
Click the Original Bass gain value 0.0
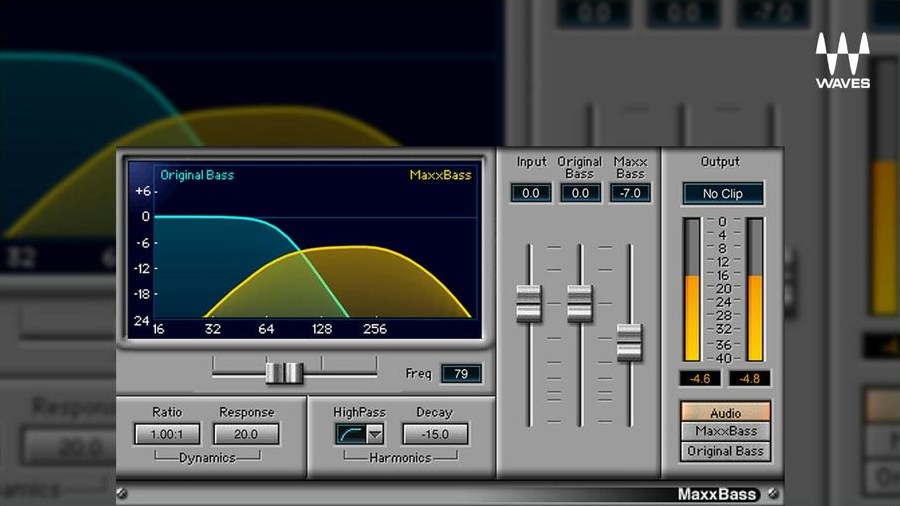580,193
